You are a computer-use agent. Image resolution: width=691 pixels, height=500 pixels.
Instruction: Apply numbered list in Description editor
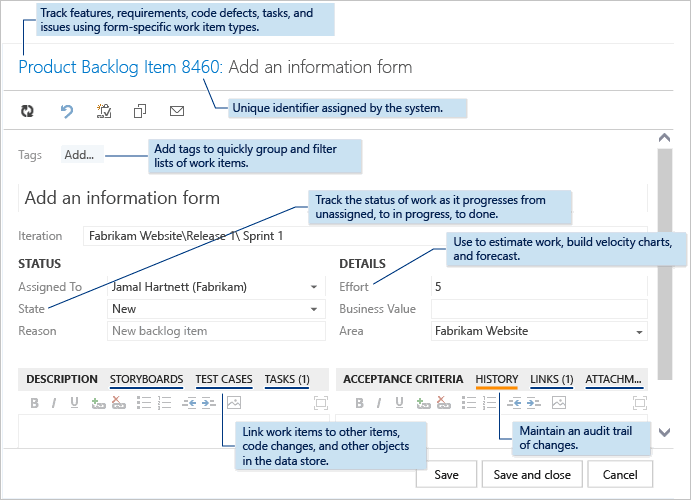[164, 403]
